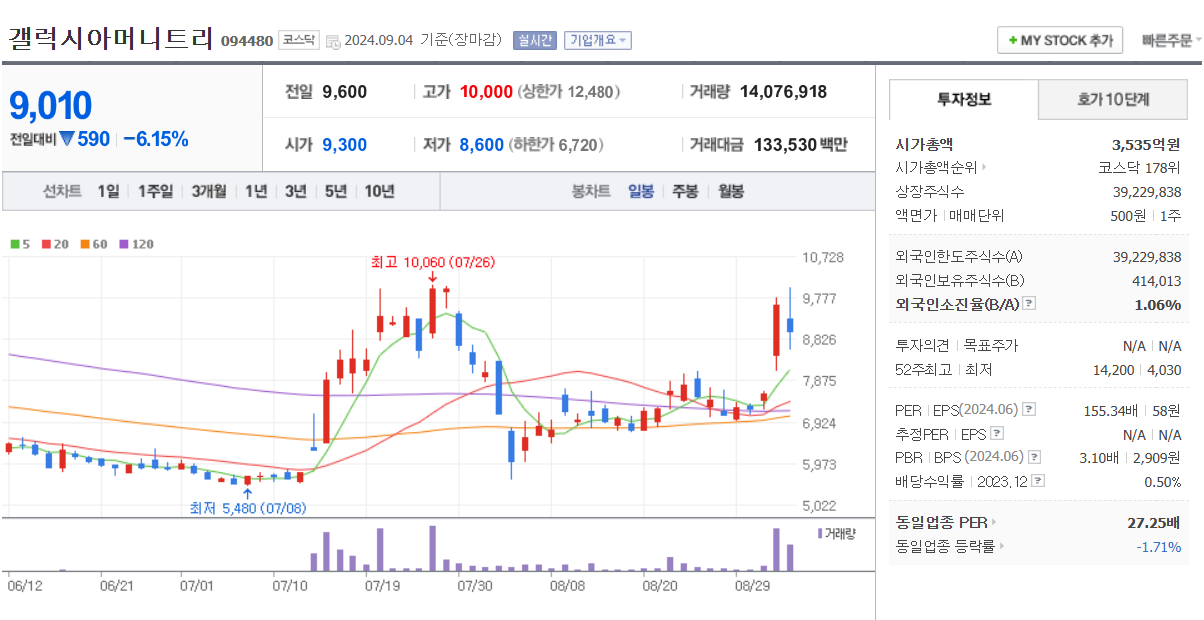The height and width of the screenshot is (620, 1204).
Task: Click the 실시간 button
Action: (534, 41)
